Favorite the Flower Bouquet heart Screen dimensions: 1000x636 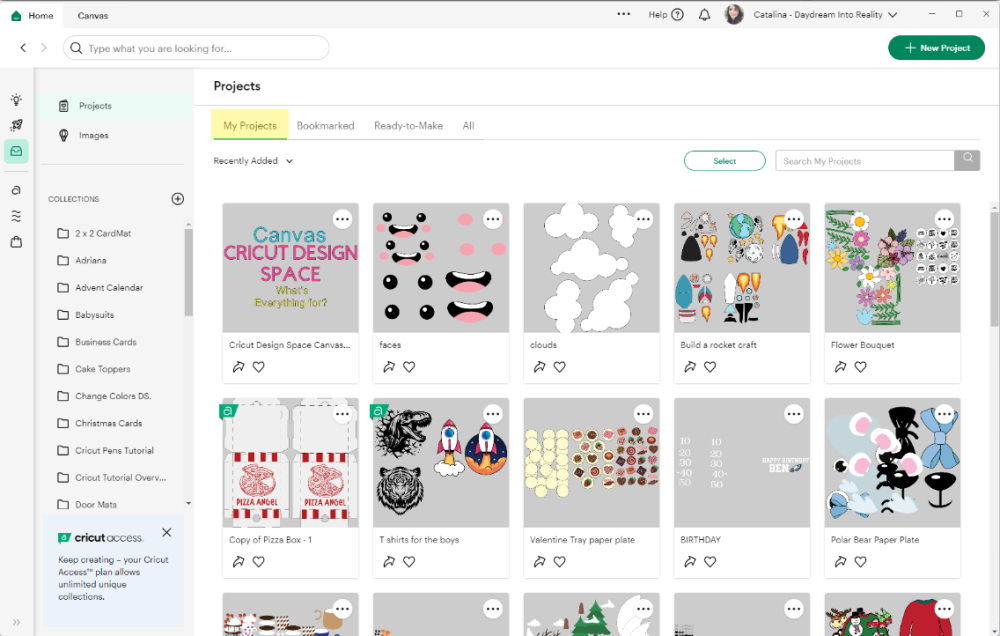860,367
